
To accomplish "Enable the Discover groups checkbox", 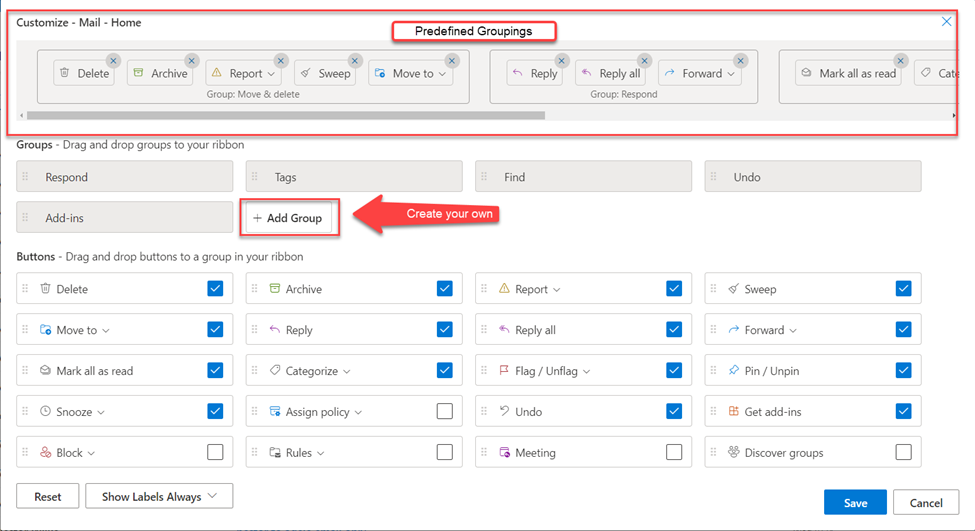I will 903,453.
